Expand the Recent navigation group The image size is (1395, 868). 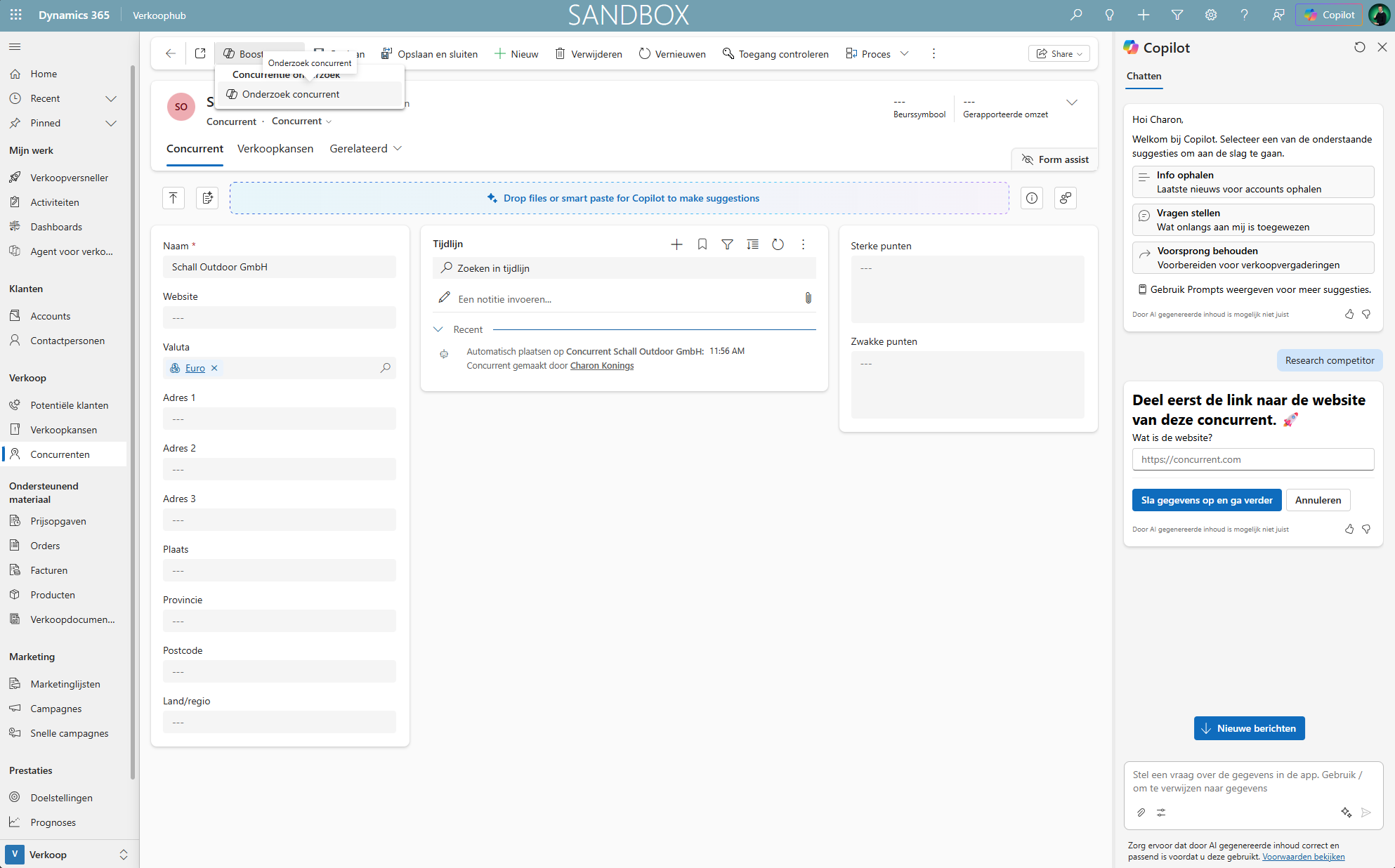click(x=110, y=98)
